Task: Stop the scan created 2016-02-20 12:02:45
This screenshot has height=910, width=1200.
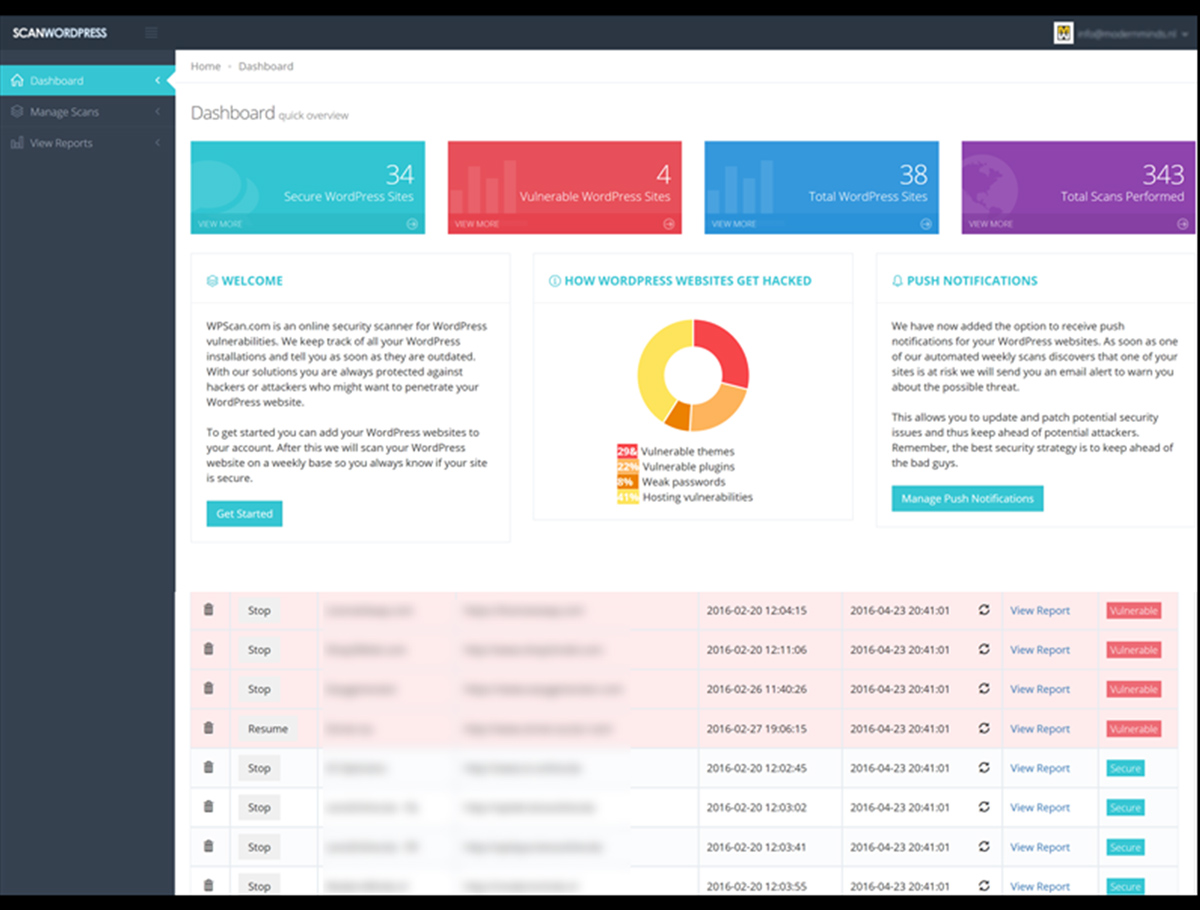Action: [259, 768]
